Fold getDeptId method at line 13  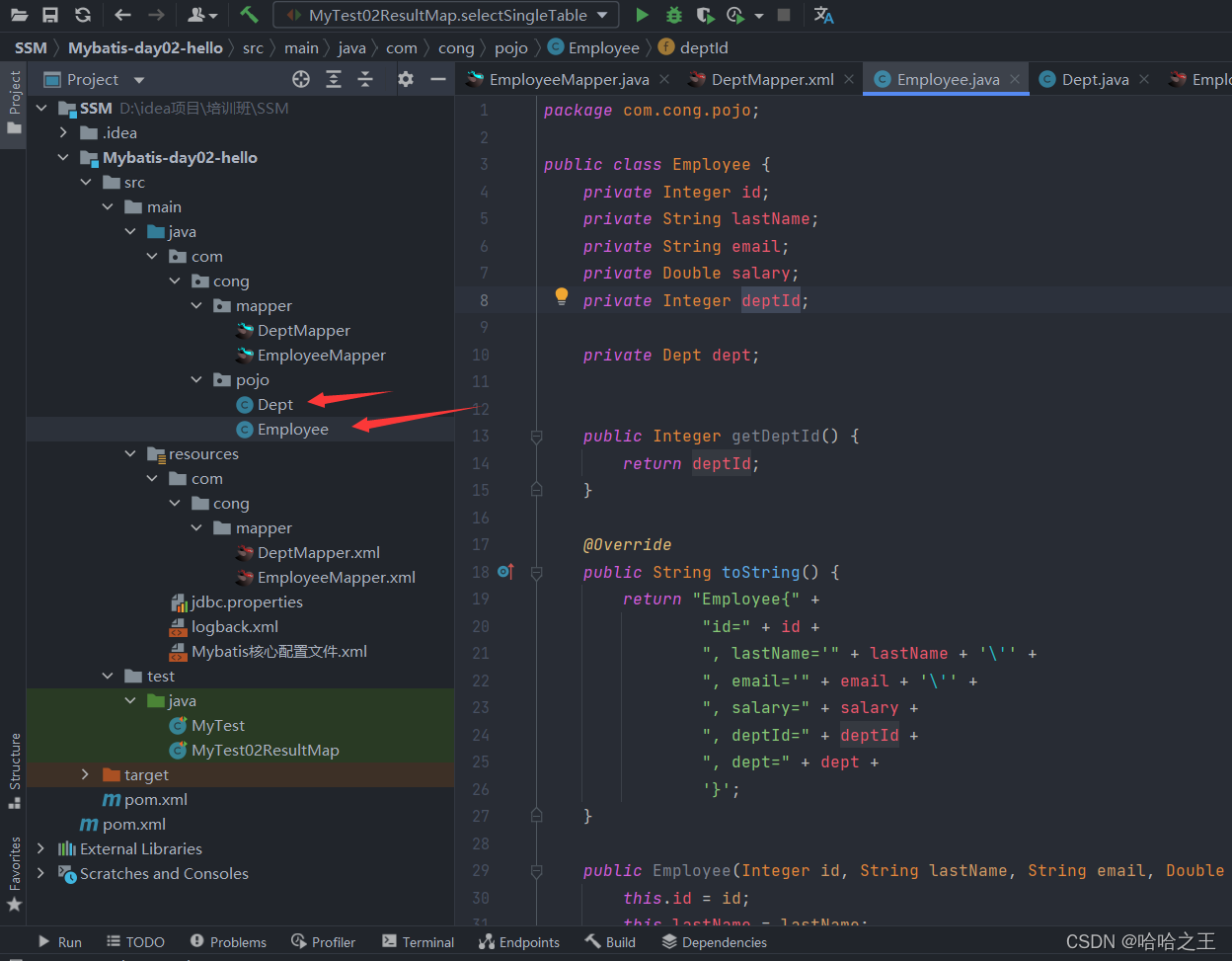(x=536, y=436)
